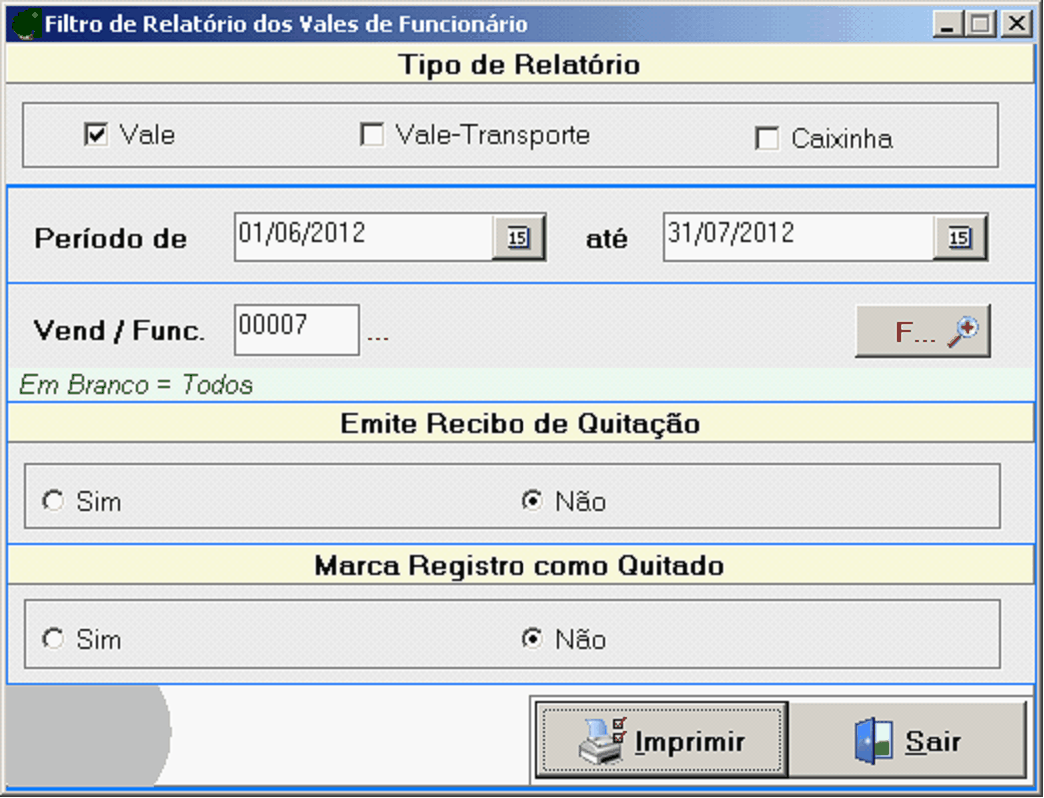1044x798 pixels.
Task: Minimize the Filtro de Relatório window
Action: pos(947,24)
